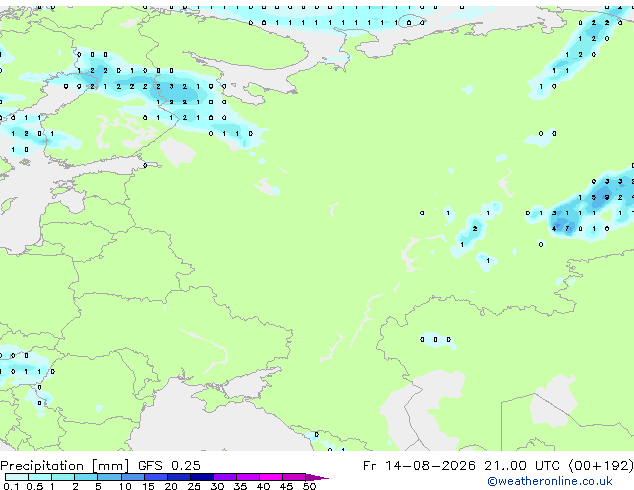This screenshot has width=634, height=490.
Task: Select the 15–20 mm legend color swatch
Action: click(x=156, y=477)
